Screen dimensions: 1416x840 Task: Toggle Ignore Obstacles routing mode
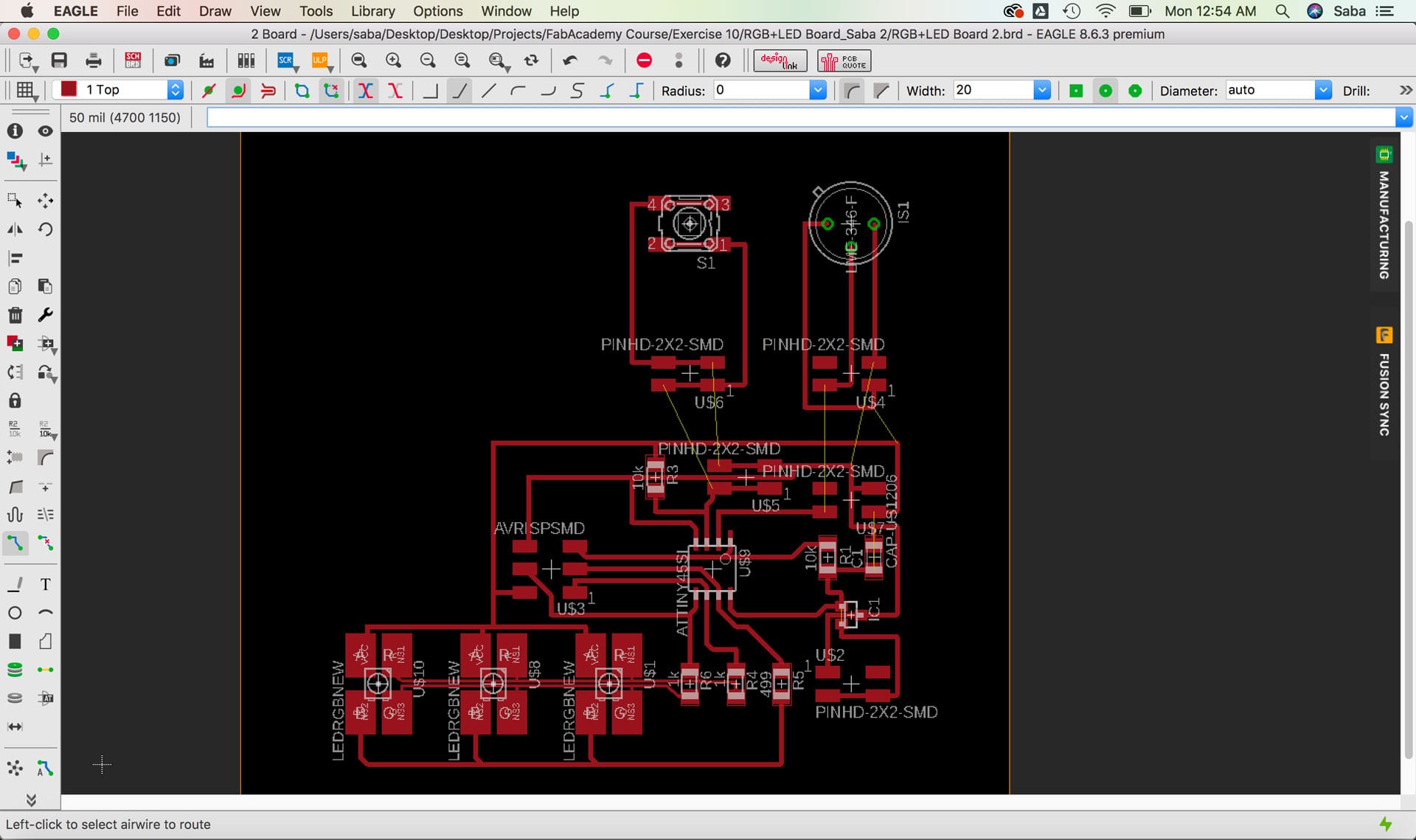point(209,90)
